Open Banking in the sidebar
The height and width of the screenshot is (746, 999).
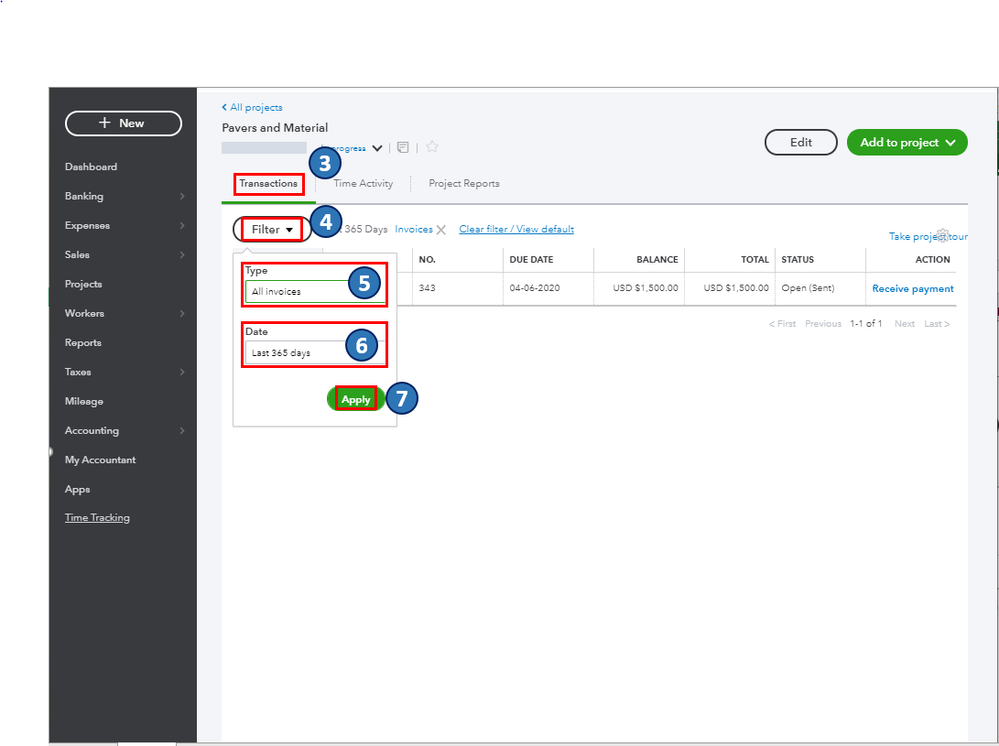[x=84, y=196]
